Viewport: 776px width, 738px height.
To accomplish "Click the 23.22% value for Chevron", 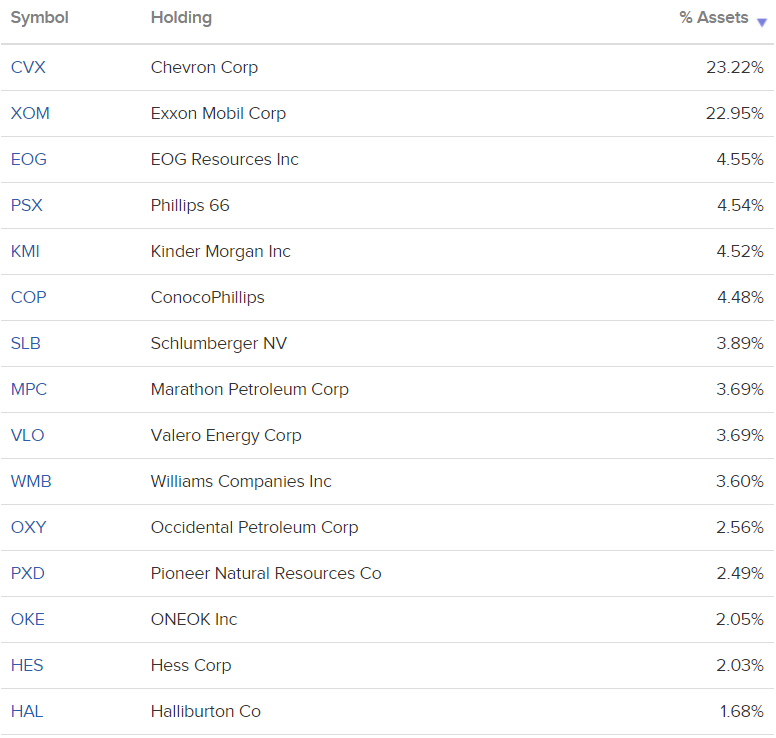I will (735, 67).
